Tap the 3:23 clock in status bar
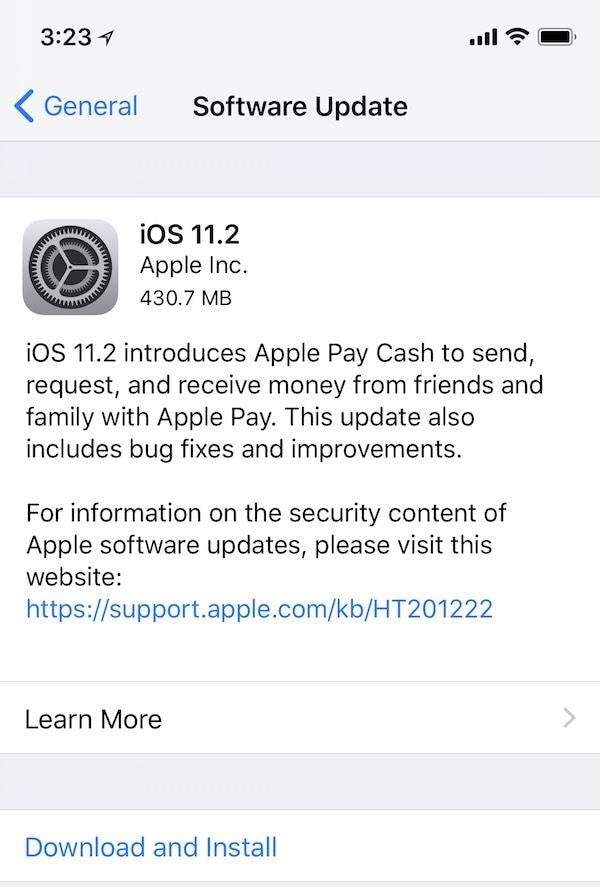600x887 pixels. pos(66,37)
